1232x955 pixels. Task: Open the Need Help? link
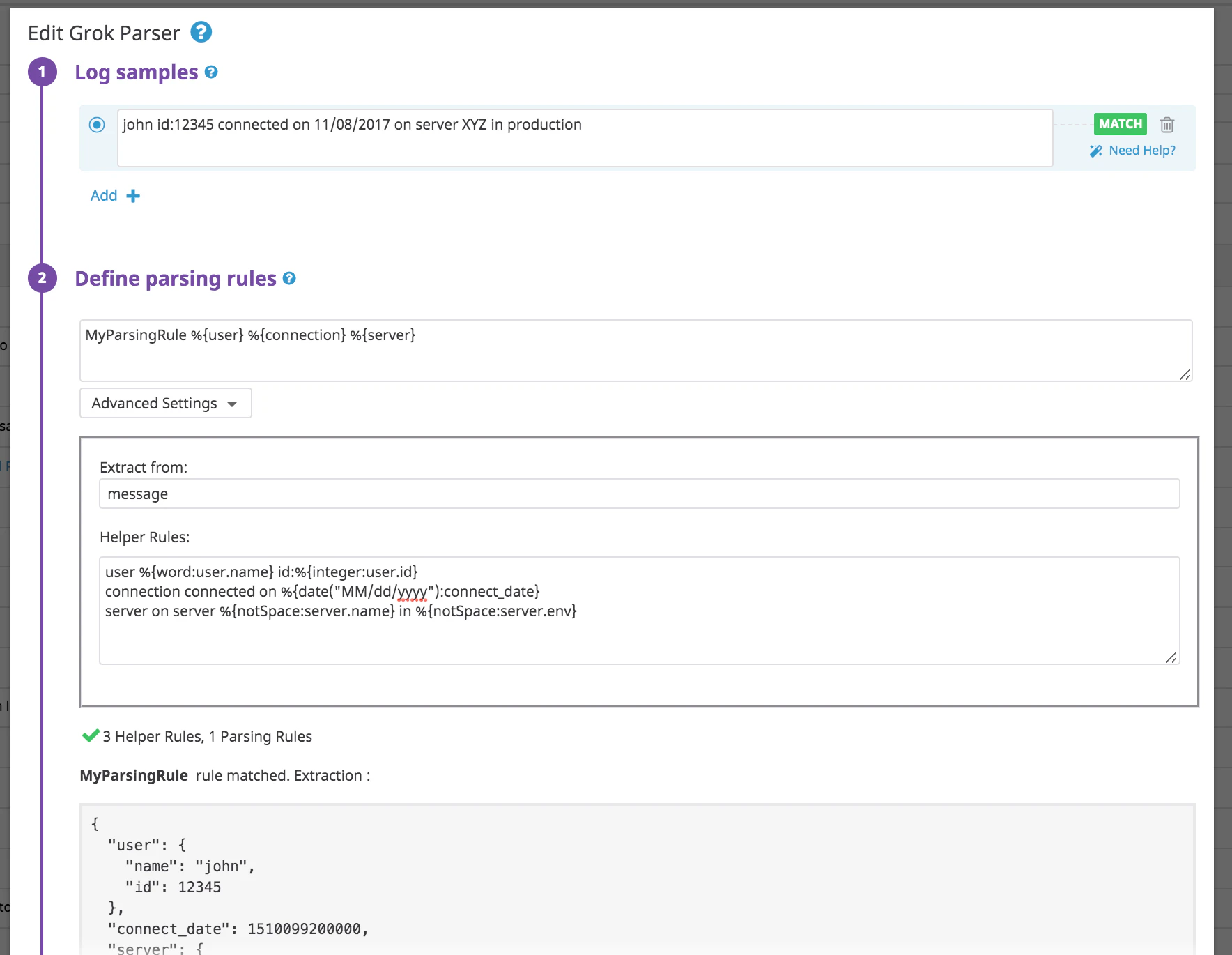[x=1142, y=151]
